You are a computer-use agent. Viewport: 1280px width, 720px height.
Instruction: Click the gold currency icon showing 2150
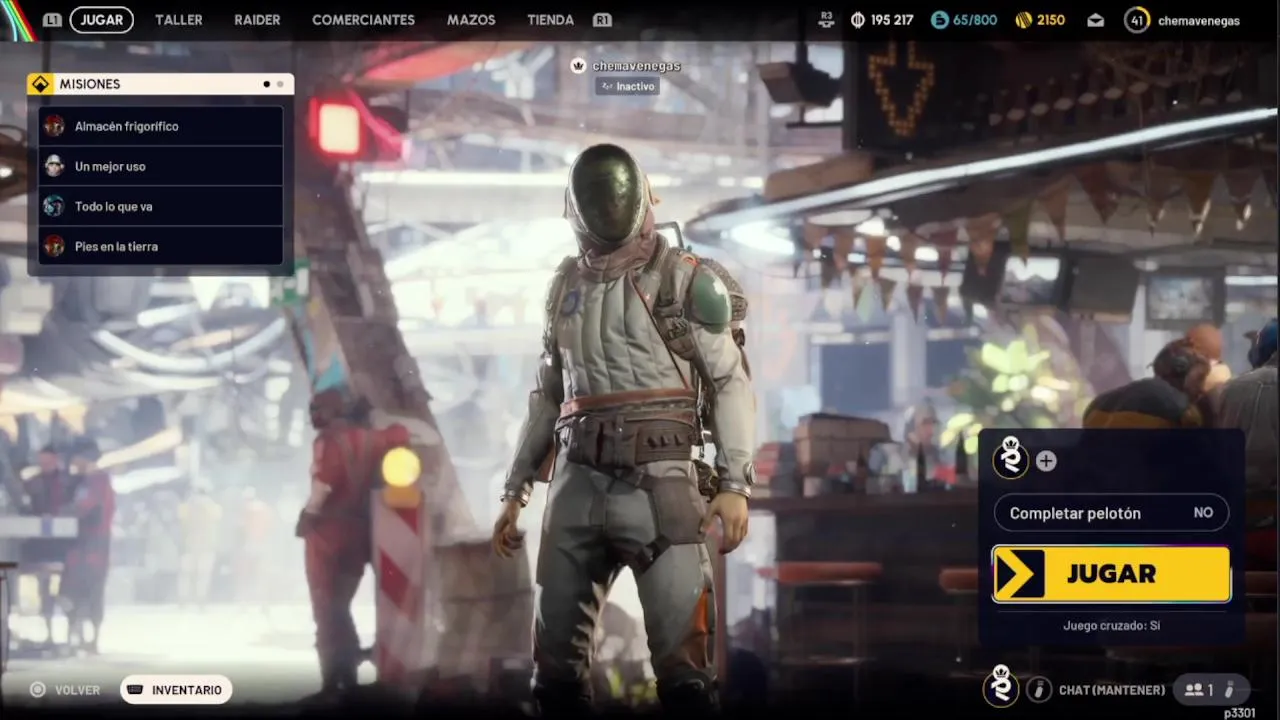[1023, 20]
